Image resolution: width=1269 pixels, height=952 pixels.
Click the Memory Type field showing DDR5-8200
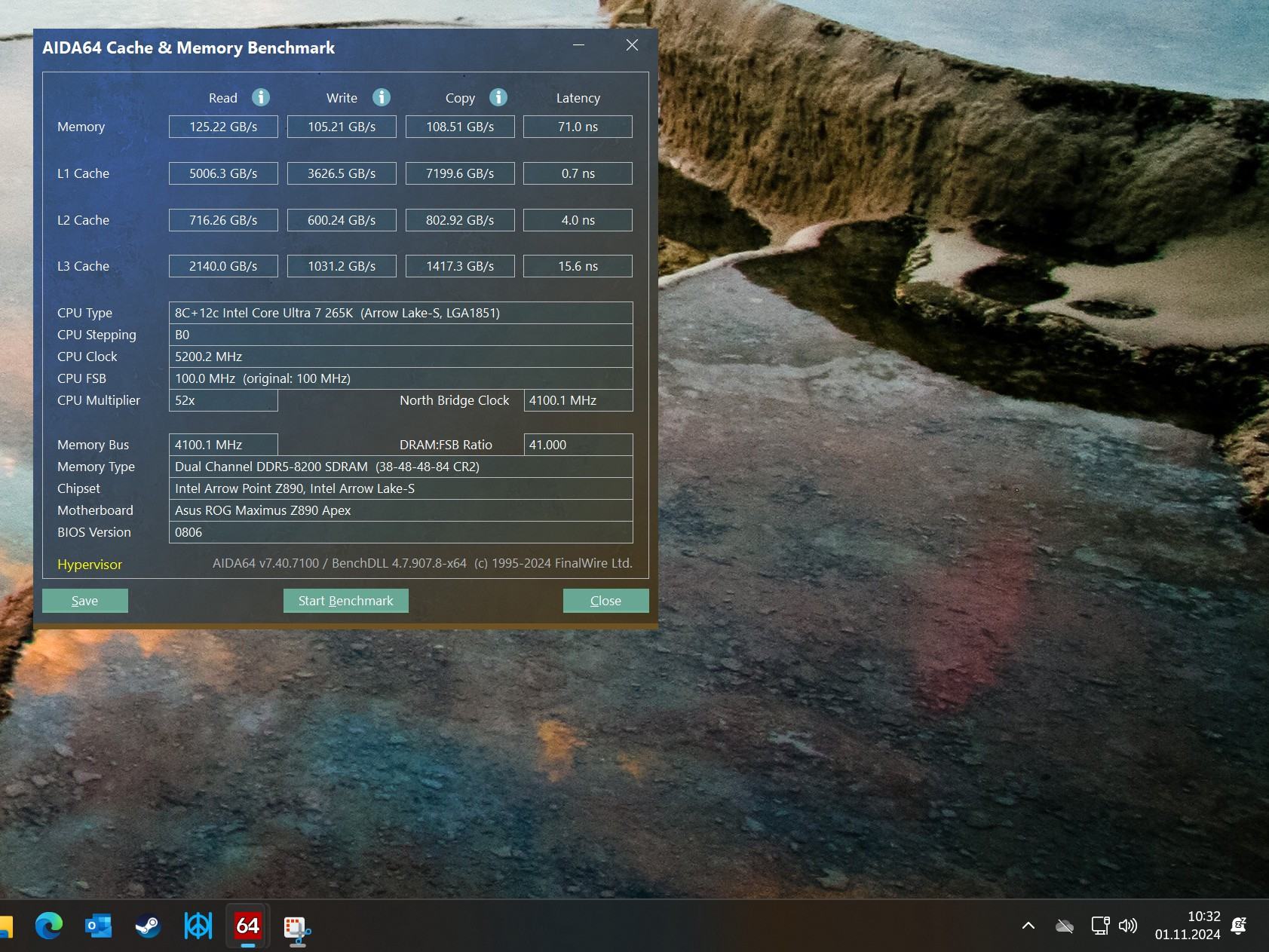(401, 467)
